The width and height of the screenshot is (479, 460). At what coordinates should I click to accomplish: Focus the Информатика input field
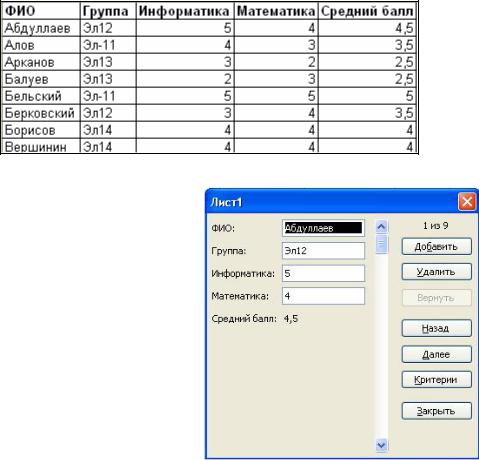[323, 273]
